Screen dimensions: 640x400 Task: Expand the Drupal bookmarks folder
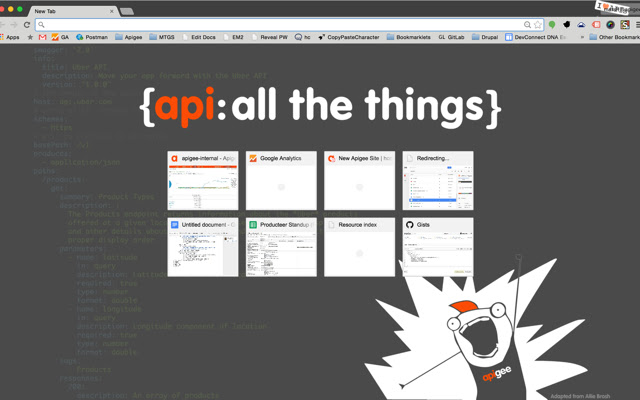(x=485, y=37)
